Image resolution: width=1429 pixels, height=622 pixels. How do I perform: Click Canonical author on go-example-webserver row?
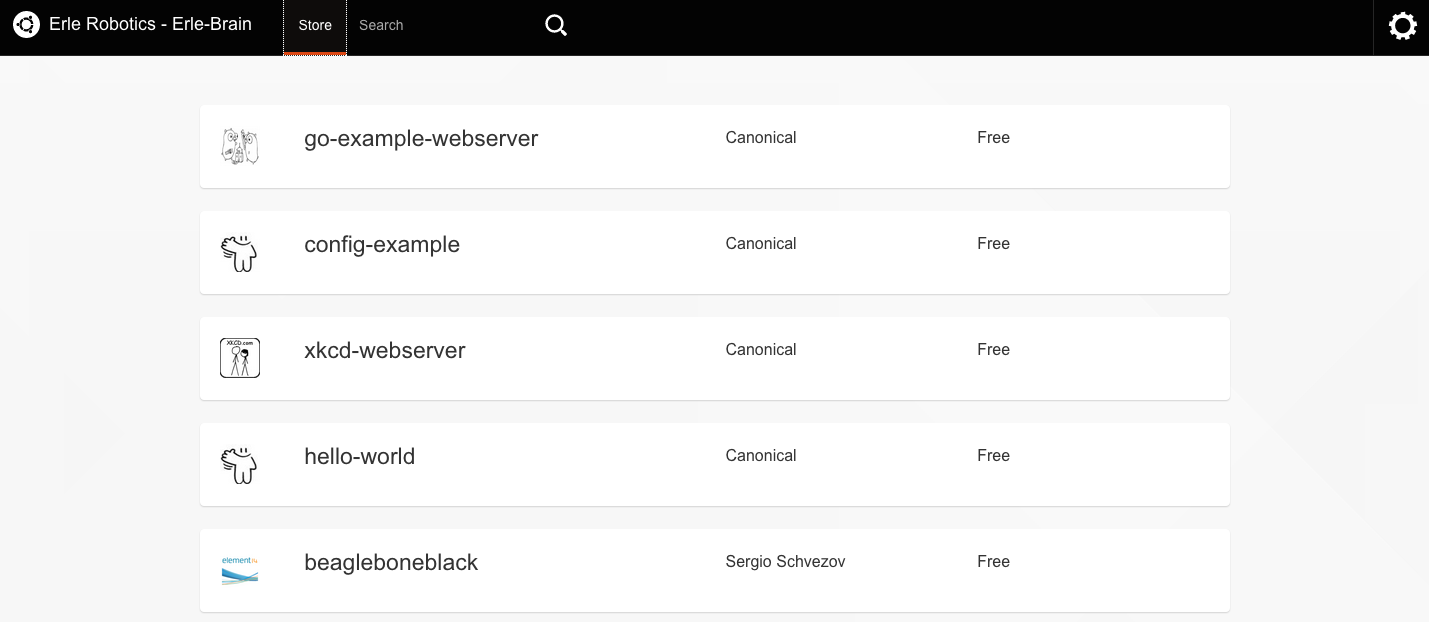click(761, 138)
